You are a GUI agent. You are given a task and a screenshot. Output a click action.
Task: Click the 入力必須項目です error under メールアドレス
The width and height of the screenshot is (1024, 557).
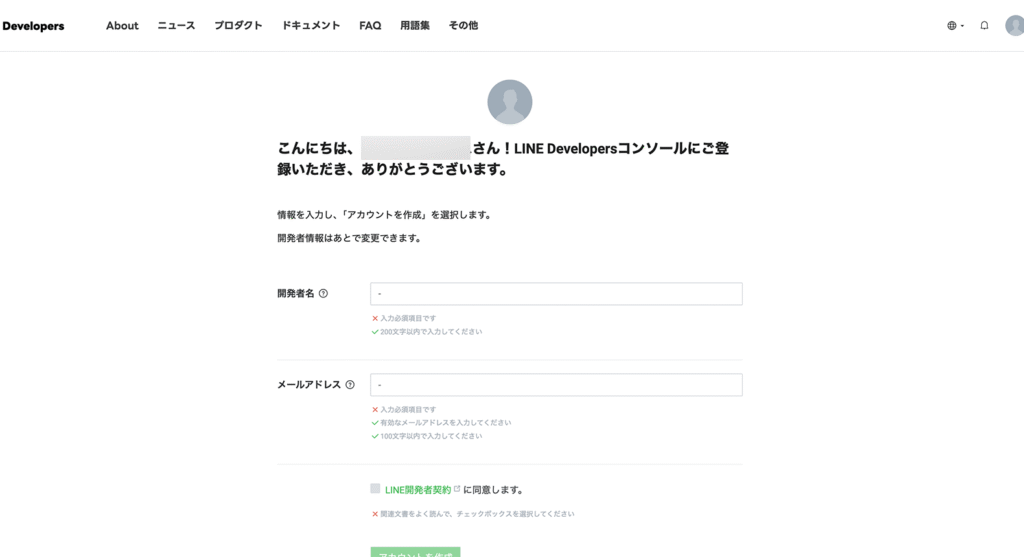point(408,409)
